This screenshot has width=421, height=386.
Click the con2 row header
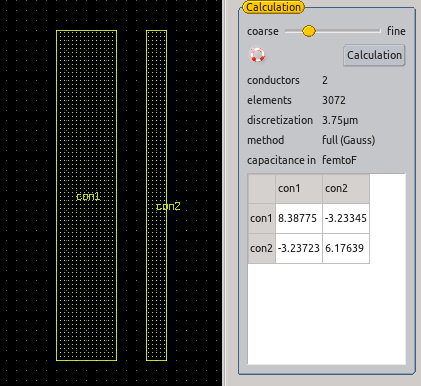click(262, 248)
